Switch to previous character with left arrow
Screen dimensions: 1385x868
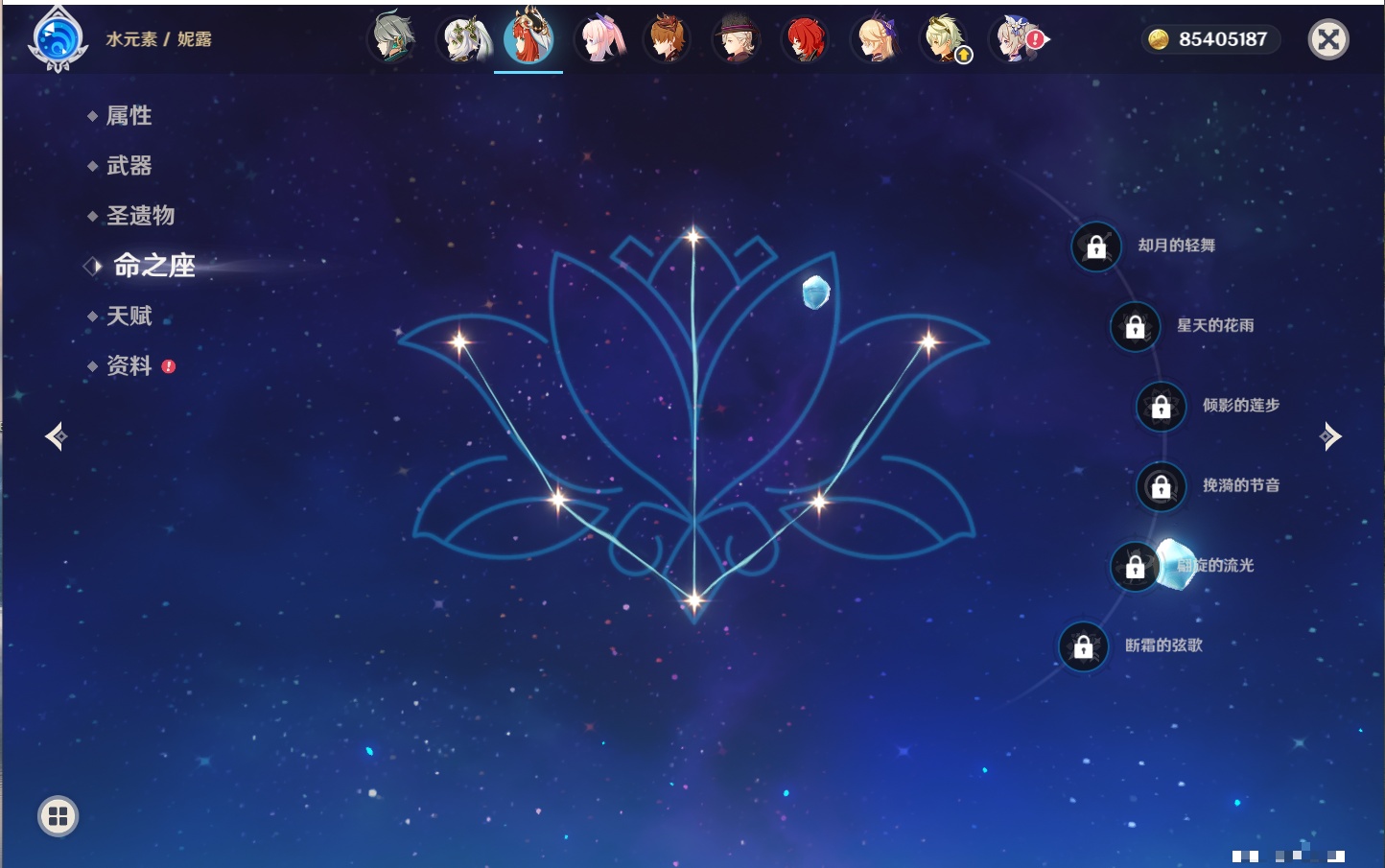[x=56, y=436]
